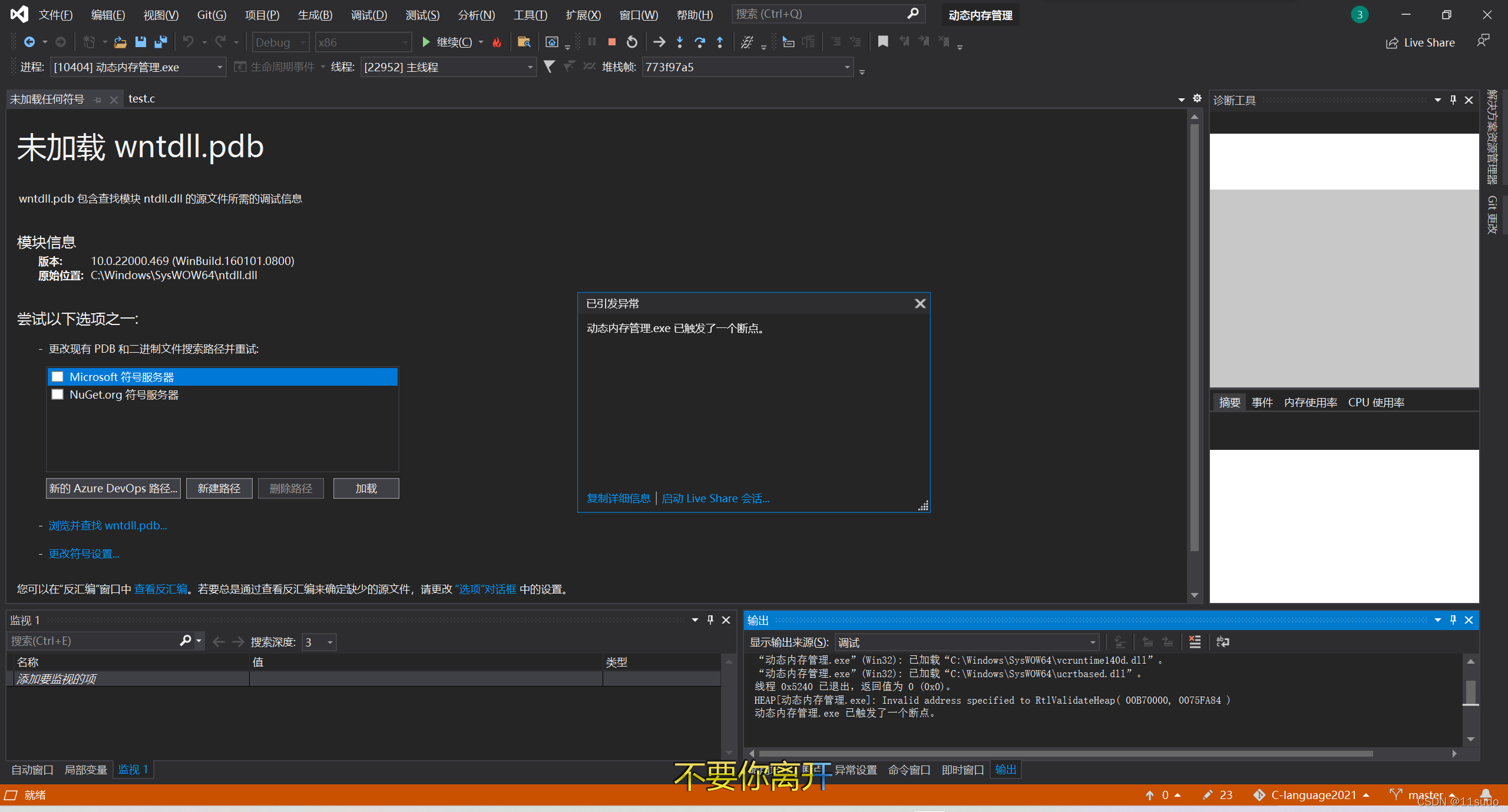Image resolution: width=1508 pixels, height=812 pixels.
Task: Click the Stop Debugging red square icon
Action: pyautogui.click(x=611, y=42)
